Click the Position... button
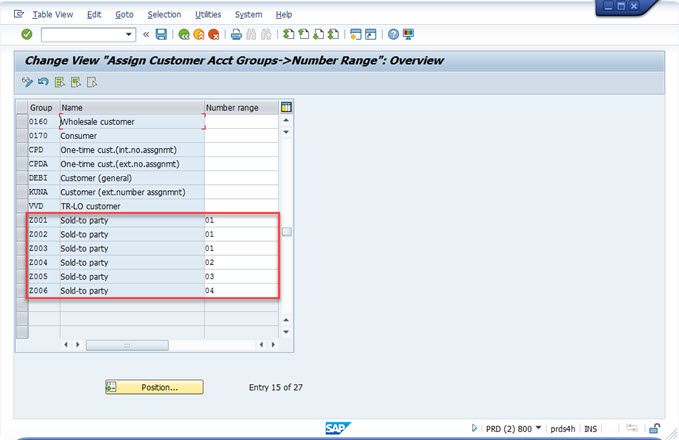The width and height of the screenshot is (679, 440). coord(154,387)
